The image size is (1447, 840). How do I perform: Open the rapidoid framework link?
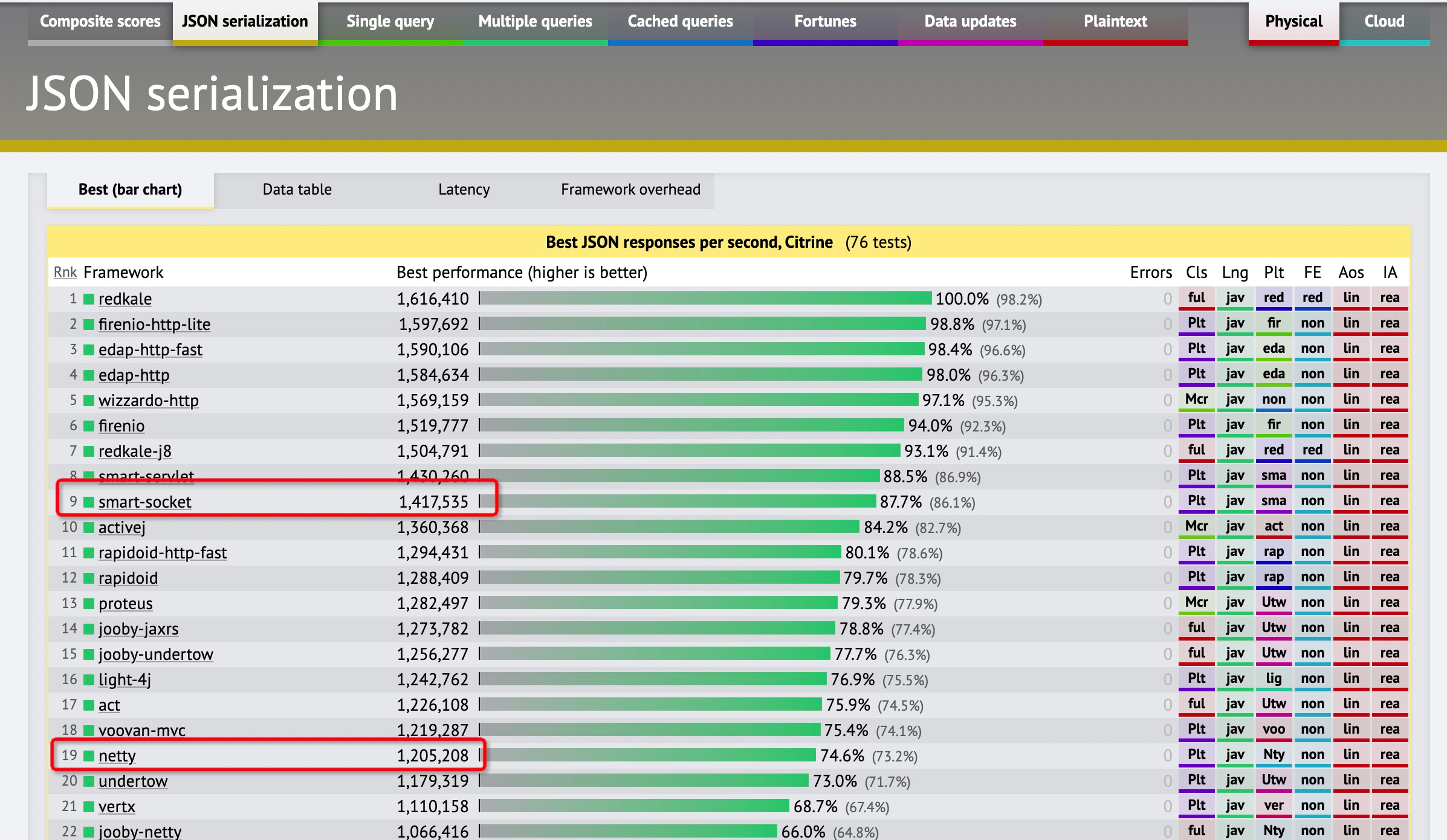(x=128, y=578)
